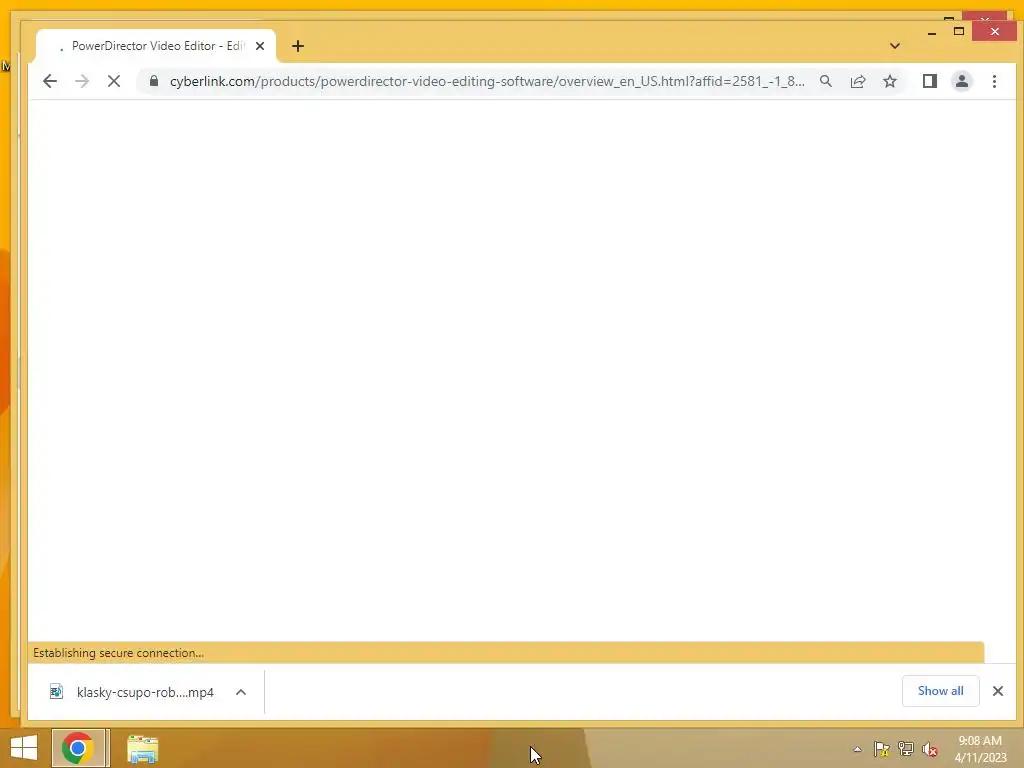The image size is (1024, 768).
Task: Open the Chrome profile avatar
Action: click(962, 81)
